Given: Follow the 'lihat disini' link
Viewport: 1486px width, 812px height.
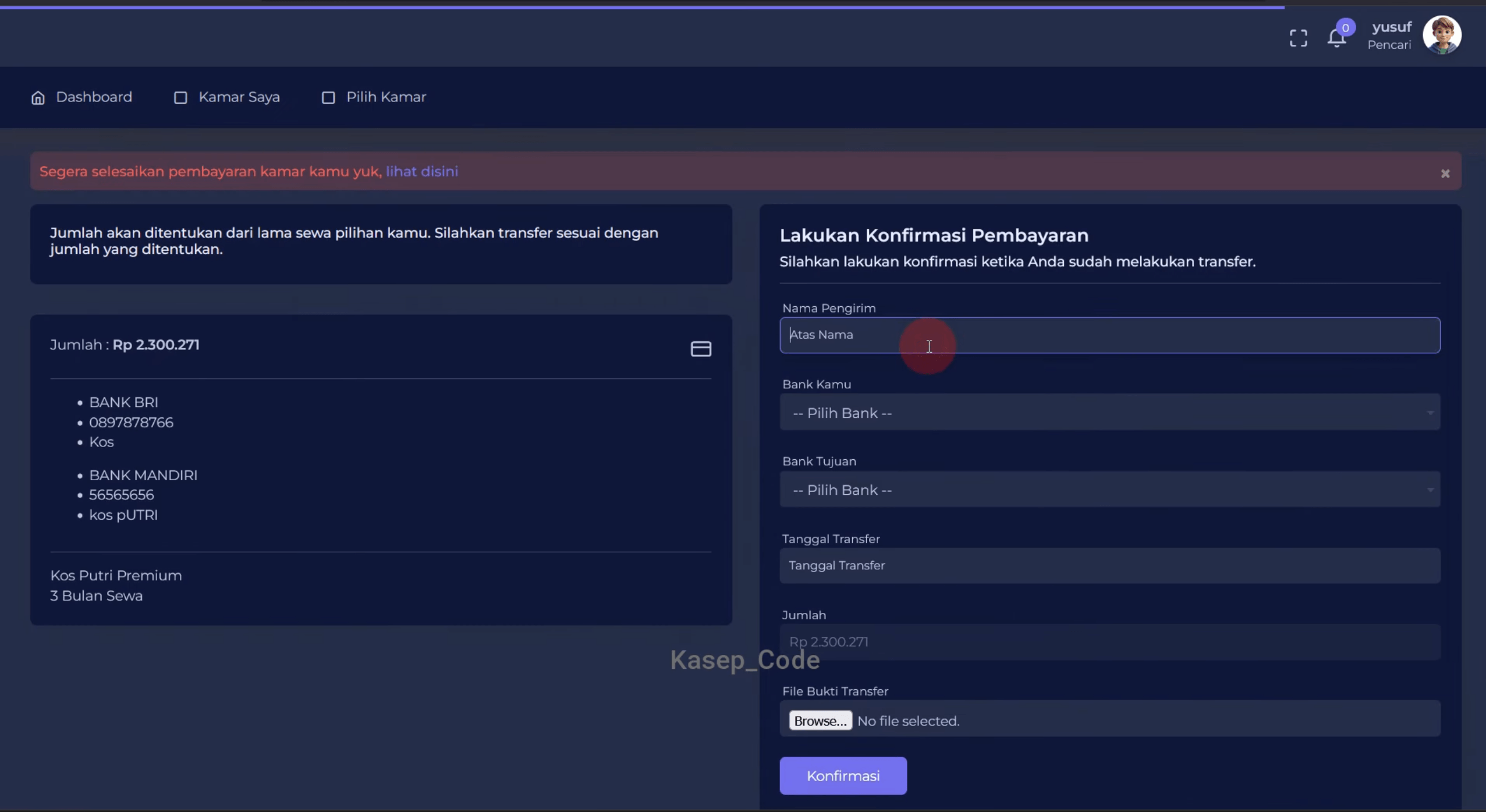Looking at the screenshot, I should 422,171.
